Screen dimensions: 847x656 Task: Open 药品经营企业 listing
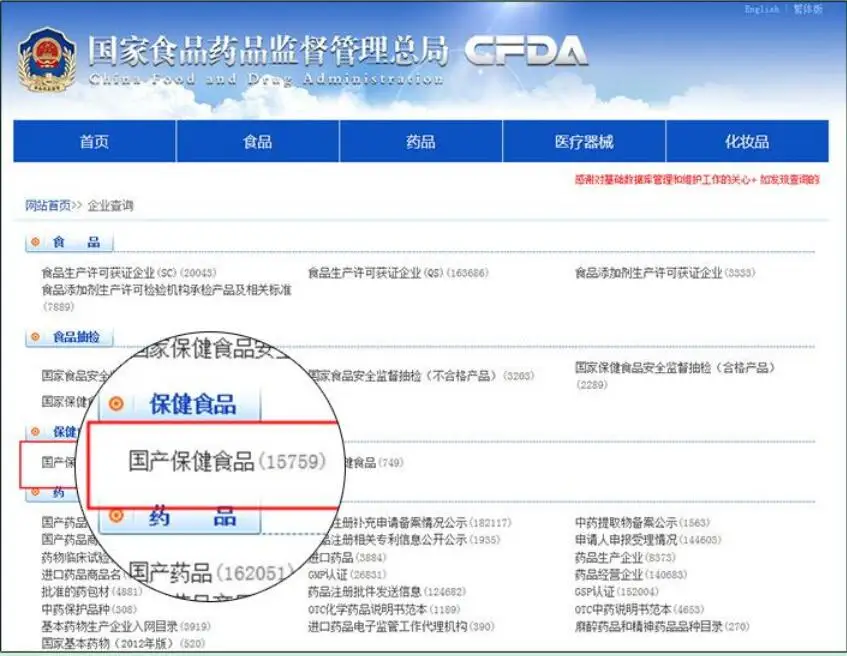click(631, 574)
